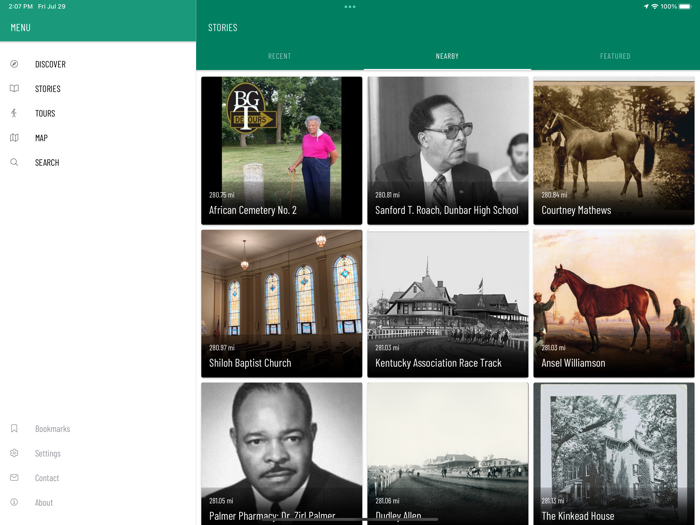Click the Contact envelope icon
The height and width of the screenshot is (525, 700).
pyautogui.click(x=14, y=478)
